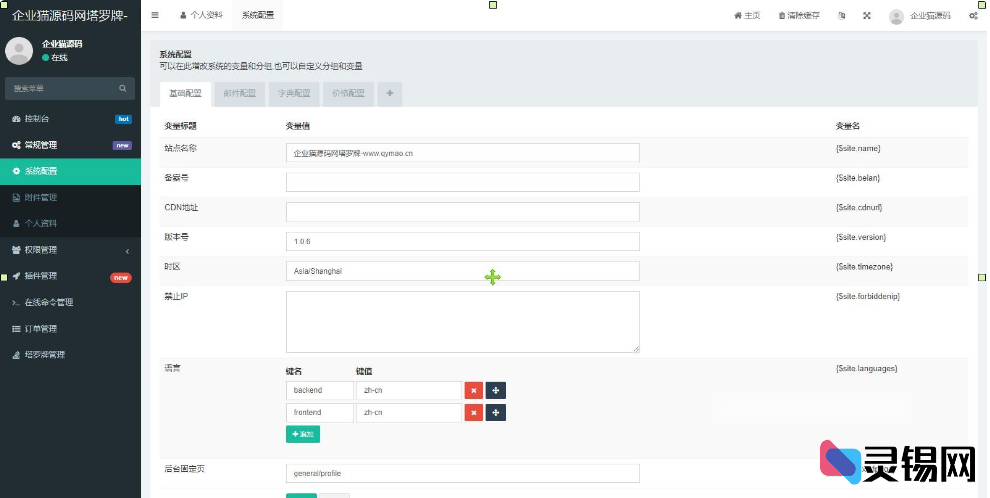Open 个人资料 in the sidebar submenu

(x=70, y=223)
